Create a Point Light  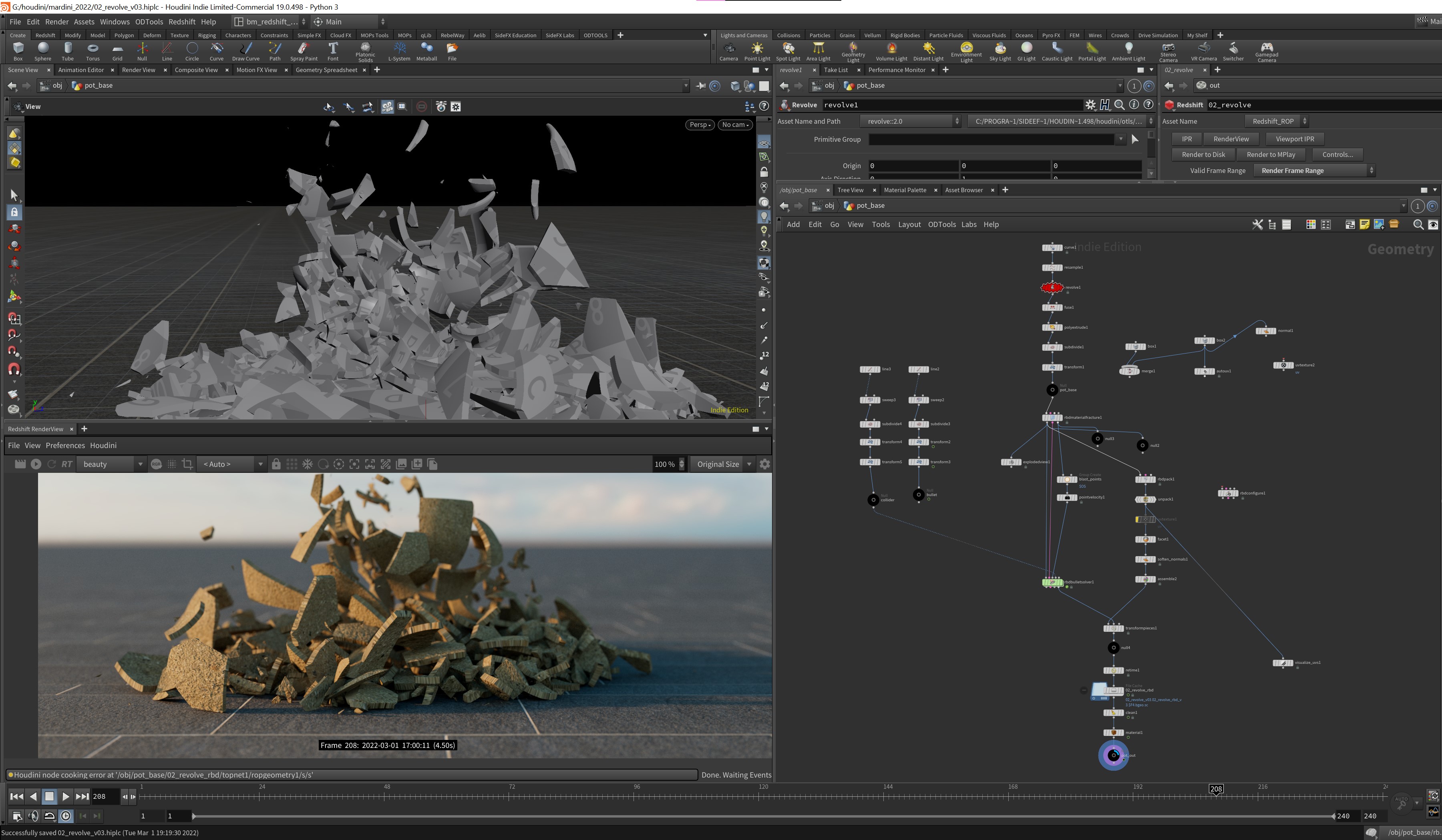[x=757, y=51]
